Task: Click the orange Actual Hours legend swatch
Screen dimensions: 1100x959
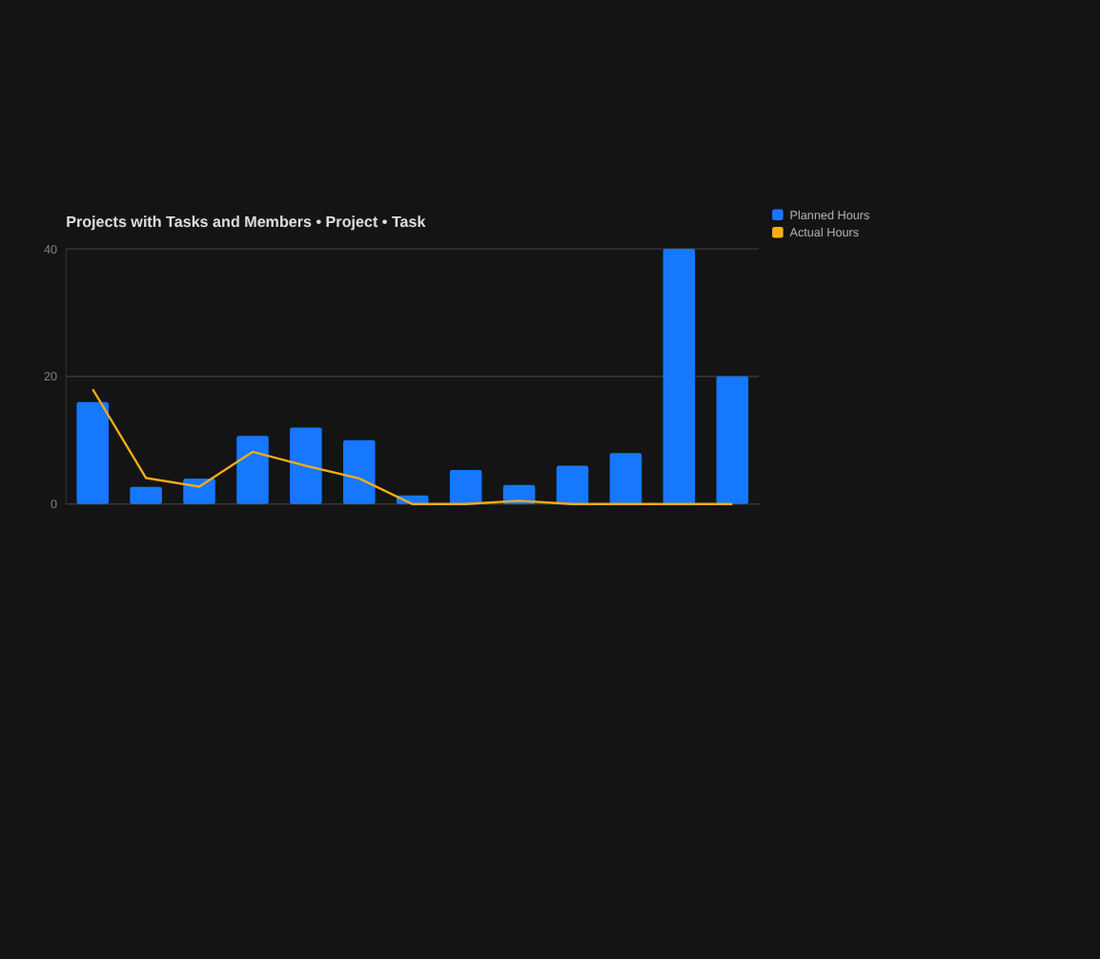Action: click(x=777, y=232)
